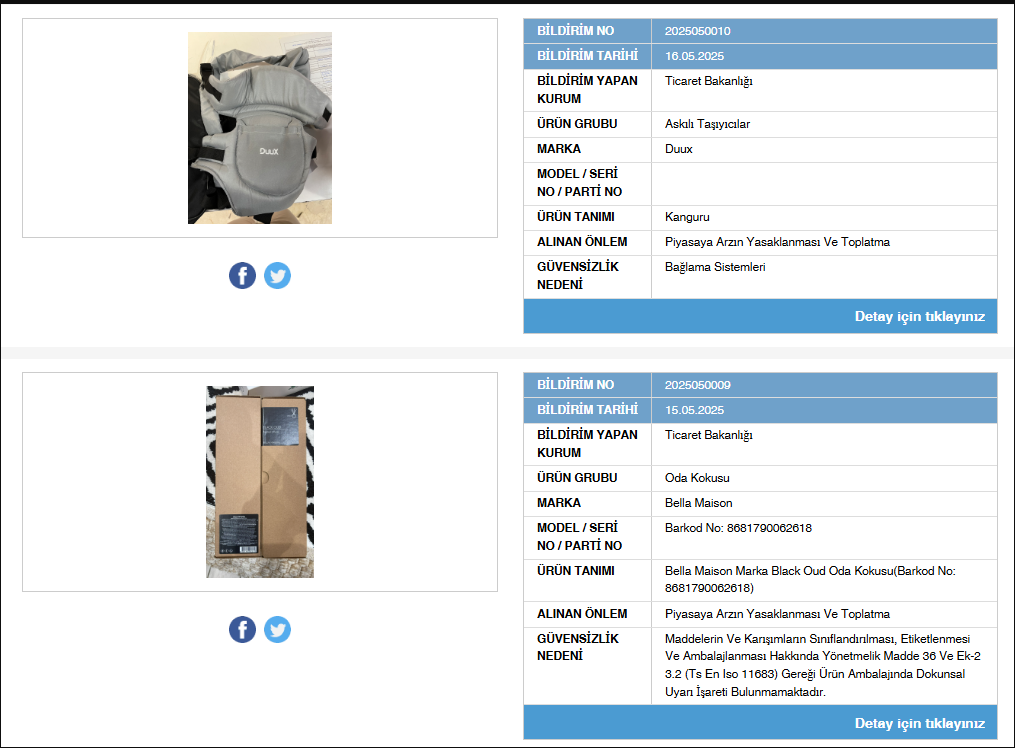Click Barkod No: 8681790062618 in the model row
Viewport: 1015px width, 748px height.
point(738,528)
